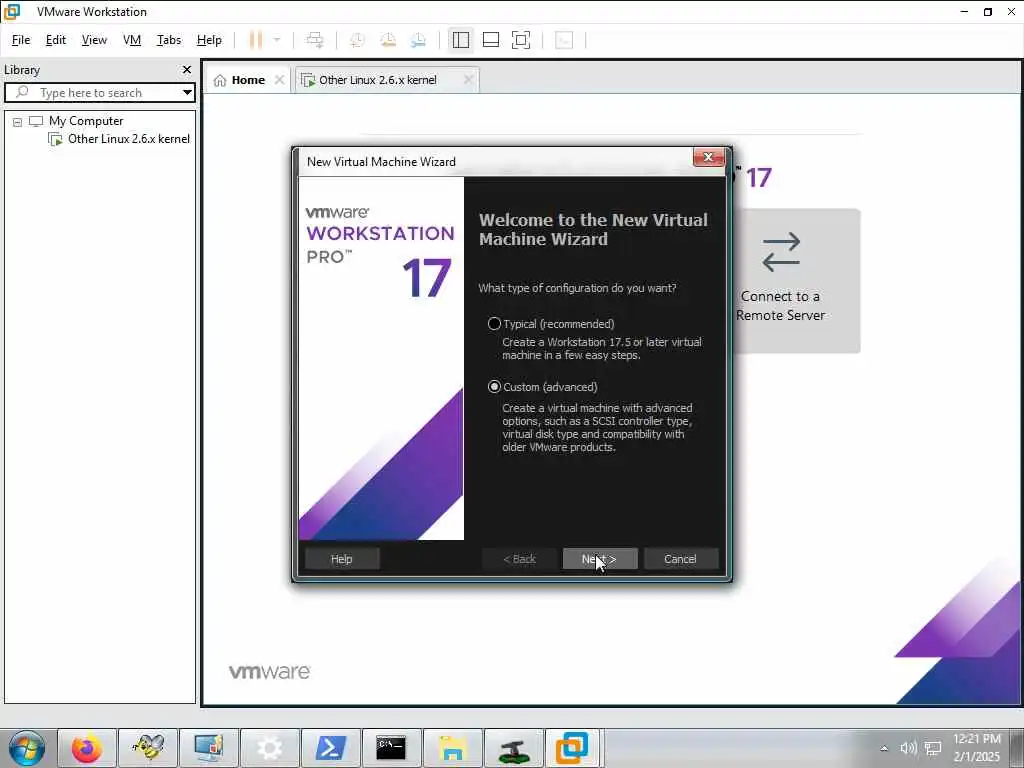Collapse the My Computer tree node
Image resolution: width=1024 pixels, height=768 pixels.
(x=18, y=121)
